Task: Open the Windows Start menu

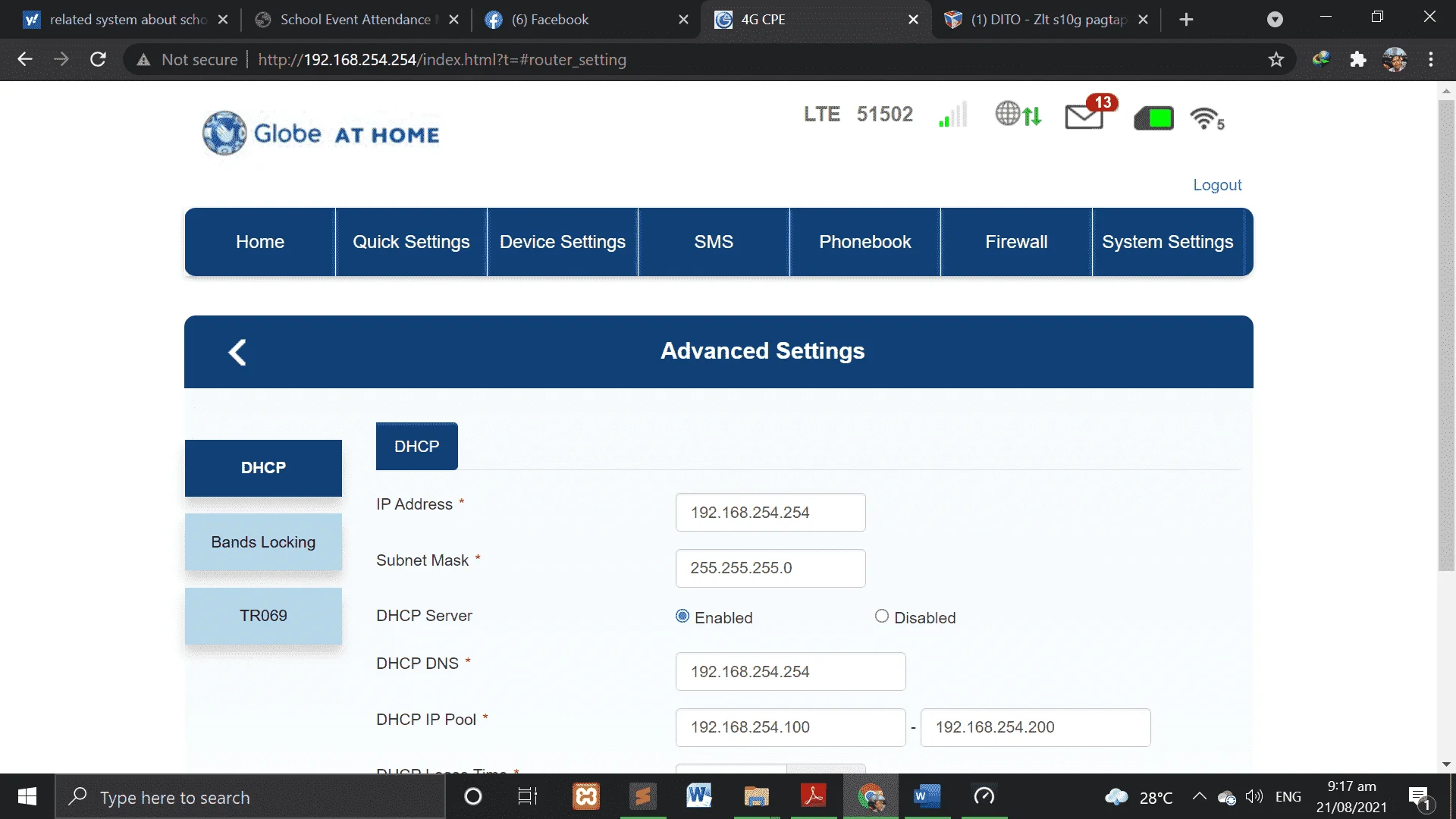Action: 27,796
